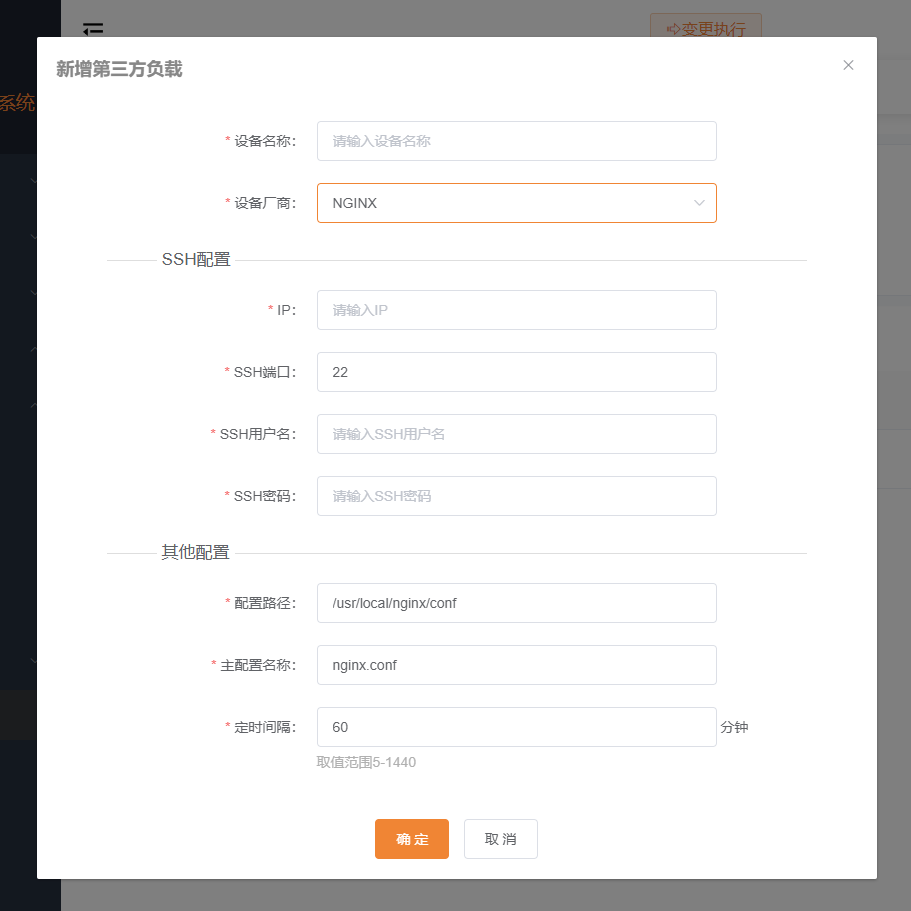The image size is (911, 911).
Task: Select the SSH端口 field showing 22
Action: 516,372
